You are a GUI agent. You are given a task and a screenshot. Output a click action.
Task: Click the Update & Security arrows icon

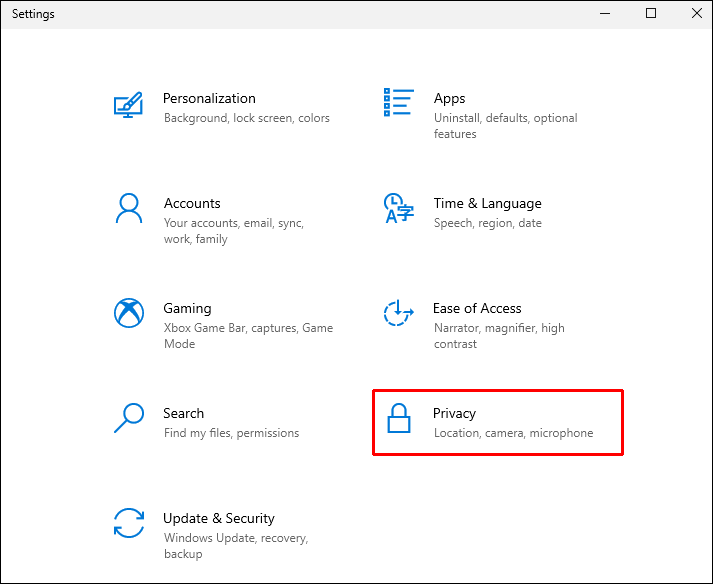click(128, 524)
